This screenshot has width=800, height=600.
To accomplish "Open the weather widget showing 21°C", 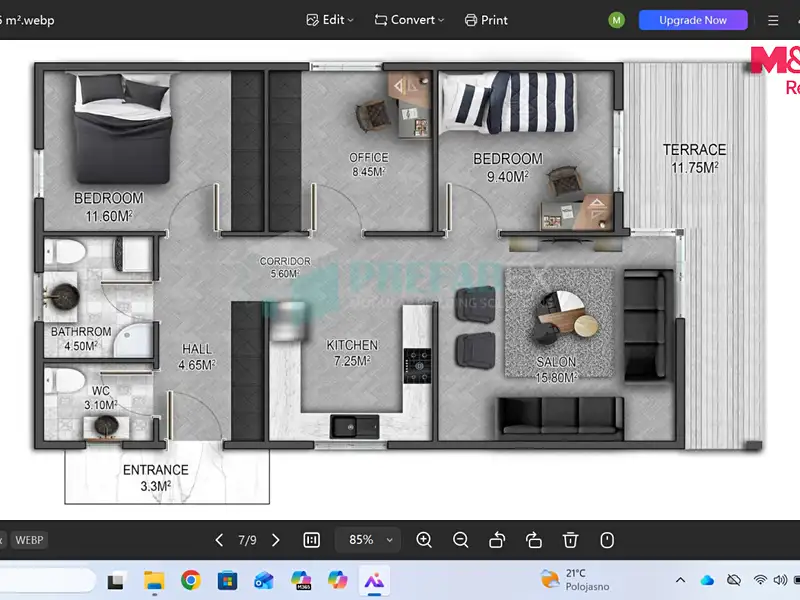I will coord(576,580).
